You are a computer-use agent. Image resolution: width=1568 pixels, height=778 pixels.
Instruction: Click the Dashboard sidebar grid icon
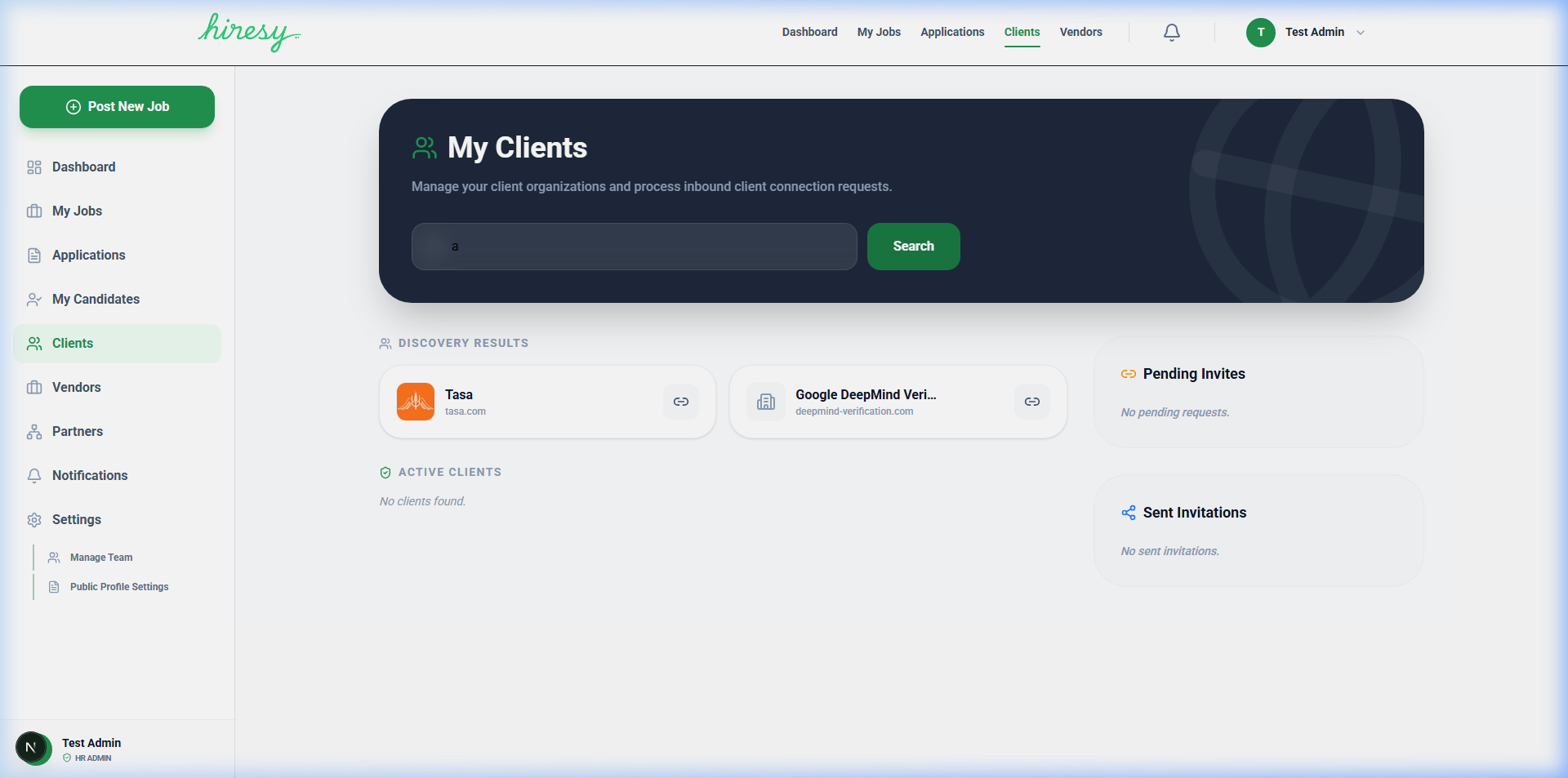(x=34, y=167)
